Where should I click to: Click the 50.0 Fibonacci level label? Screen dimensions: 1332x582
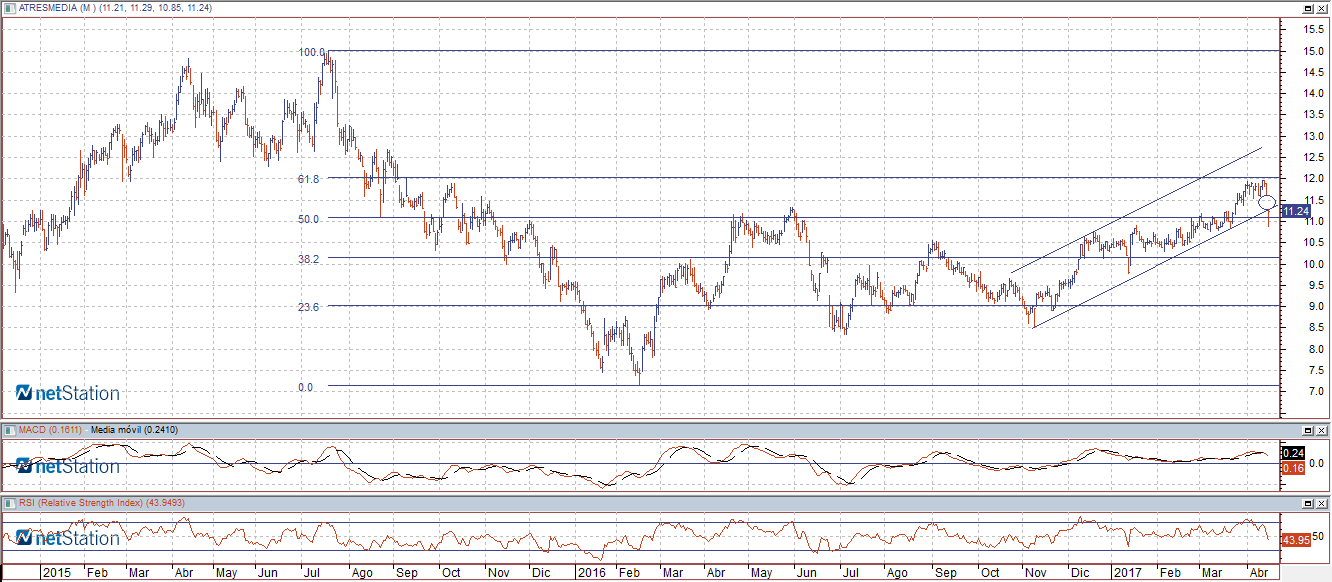(x=308, y=218)
